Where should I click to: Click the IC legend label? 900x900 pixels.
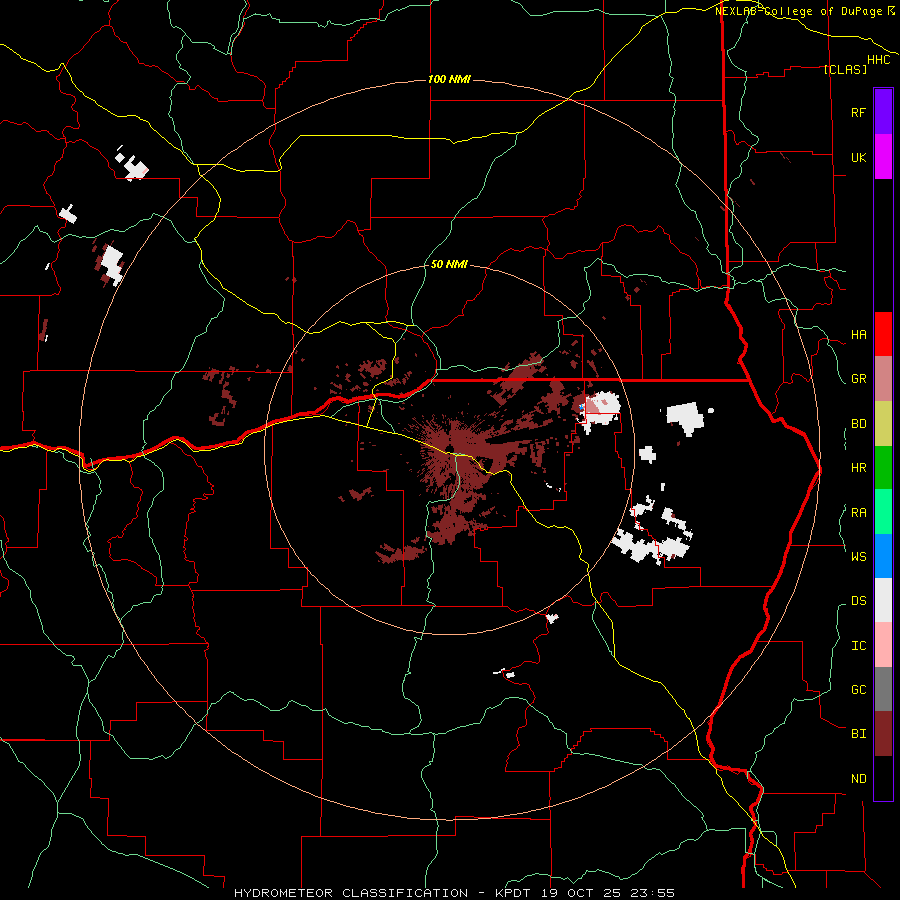point(858,646)
